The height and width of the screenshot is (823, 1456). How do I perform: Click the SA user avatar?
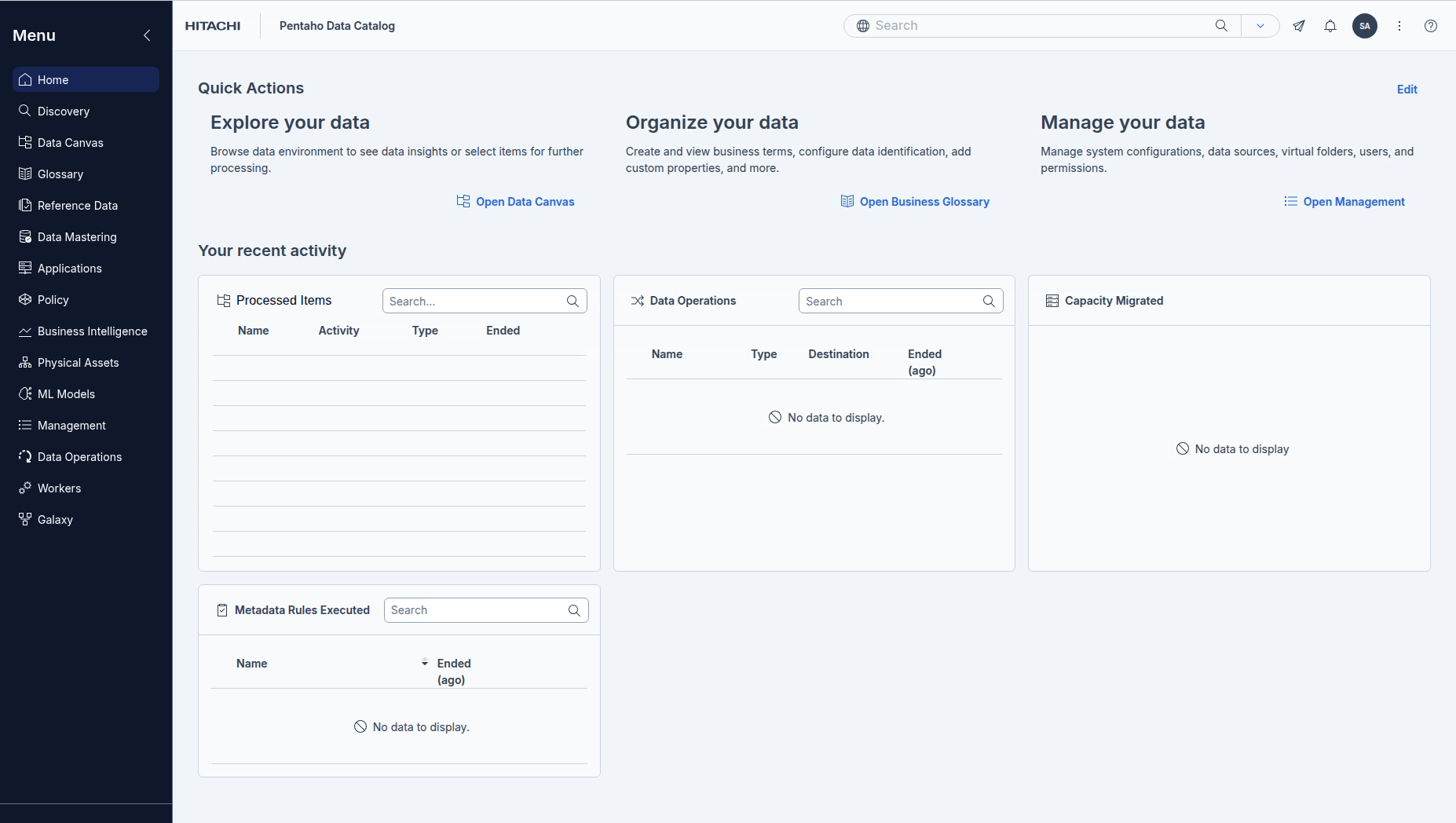(x=1365, y=26)
